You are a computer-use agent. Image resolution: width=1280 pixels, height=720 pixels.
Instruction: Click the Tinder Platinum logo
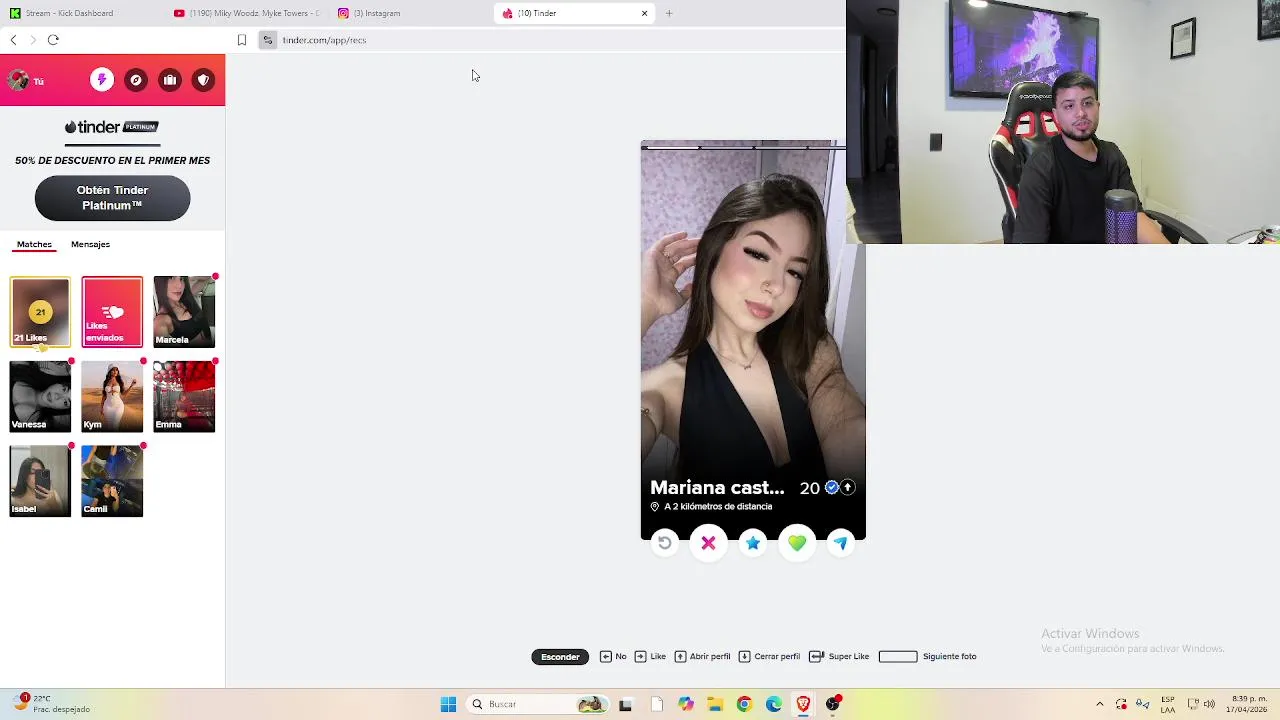click(x=112, y=127)
